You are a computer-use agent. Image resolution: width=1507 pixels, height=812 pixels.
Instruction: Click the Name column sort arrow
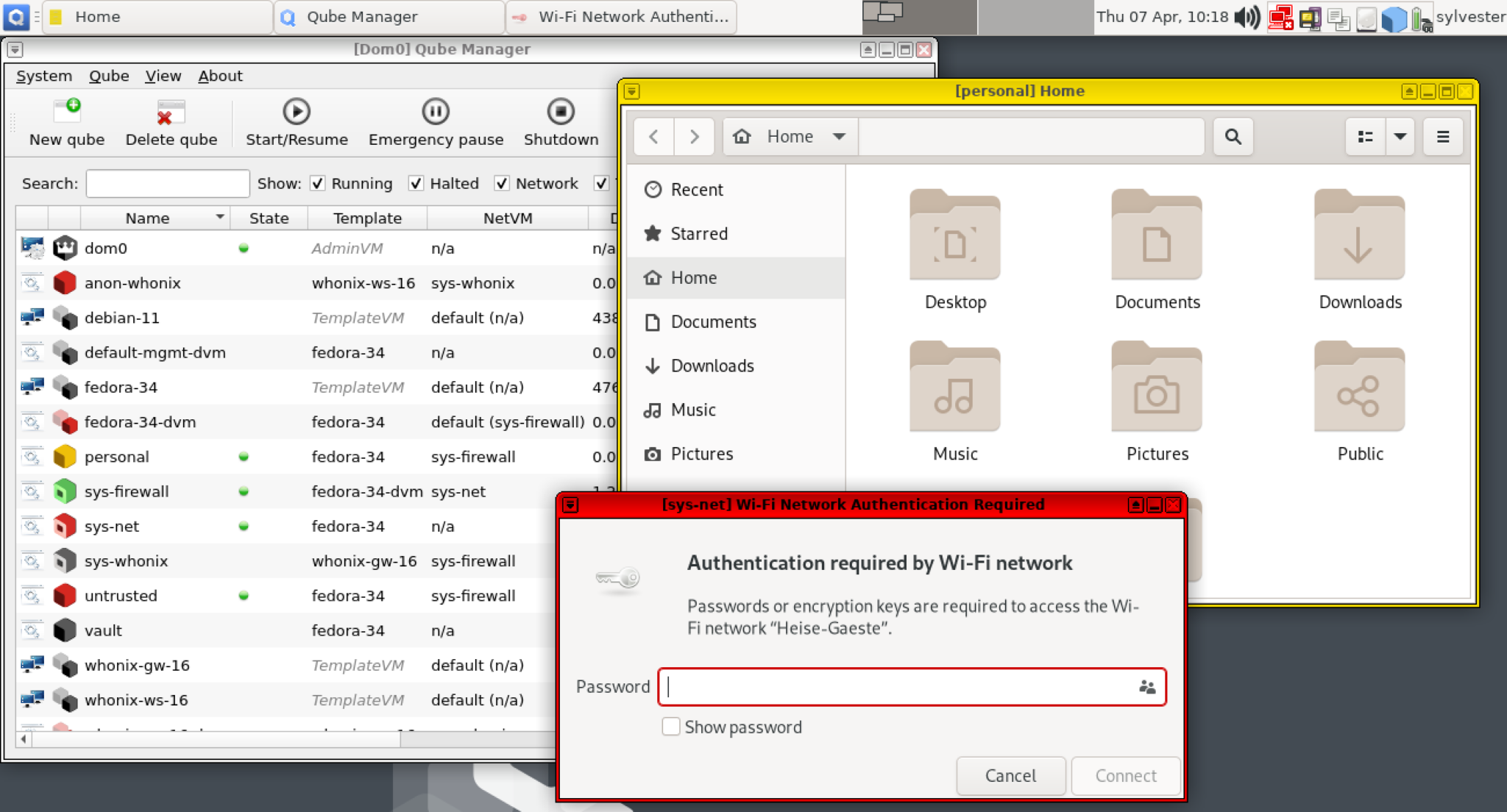tap(219, 217)
